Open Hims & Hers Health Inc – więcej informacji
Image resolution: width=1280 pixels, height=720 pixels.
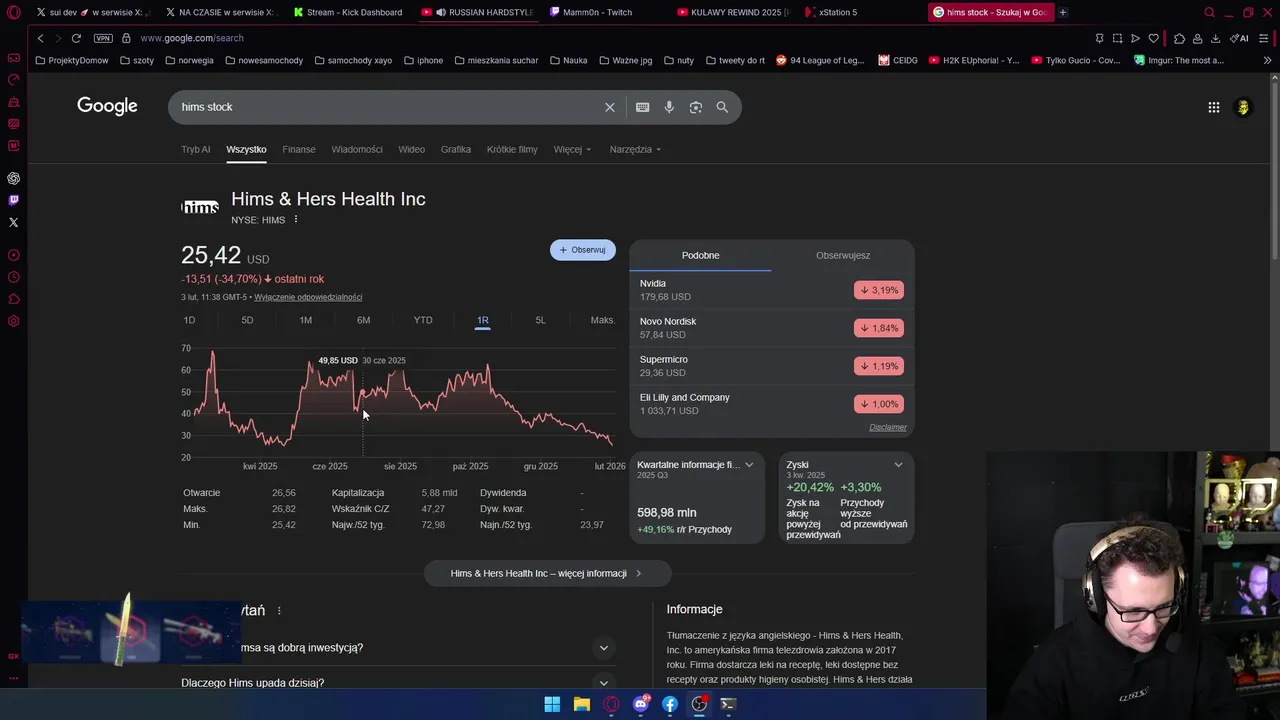pos(547,573)
